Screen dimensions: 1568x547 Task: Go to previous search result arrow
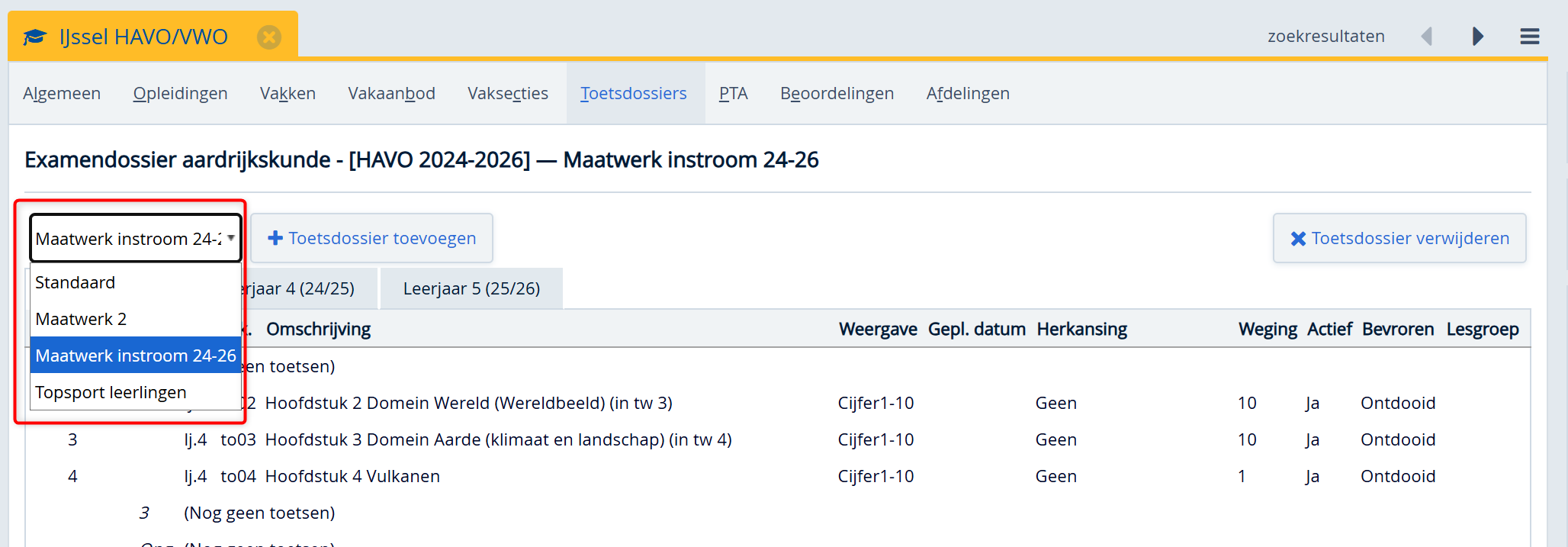click(1427, 37)
